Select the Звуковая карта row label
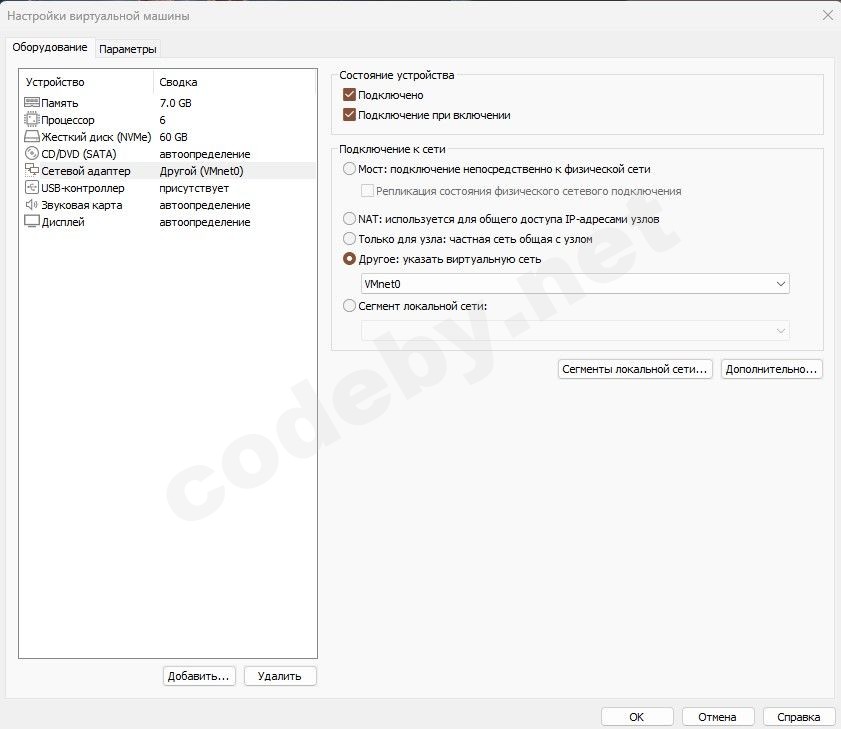The image size is (841, 729). (82, 205)
